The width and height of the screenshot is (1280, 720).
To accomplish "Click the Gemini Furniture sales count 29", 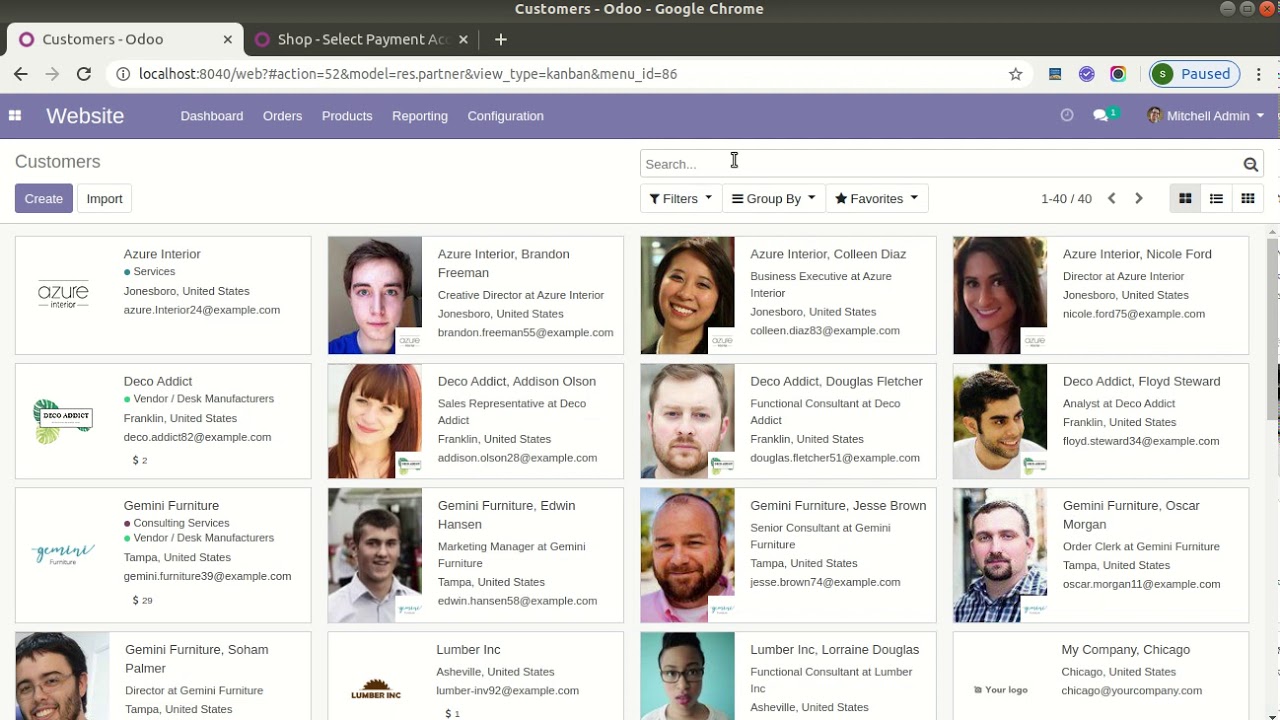I will tap(142, 601).
